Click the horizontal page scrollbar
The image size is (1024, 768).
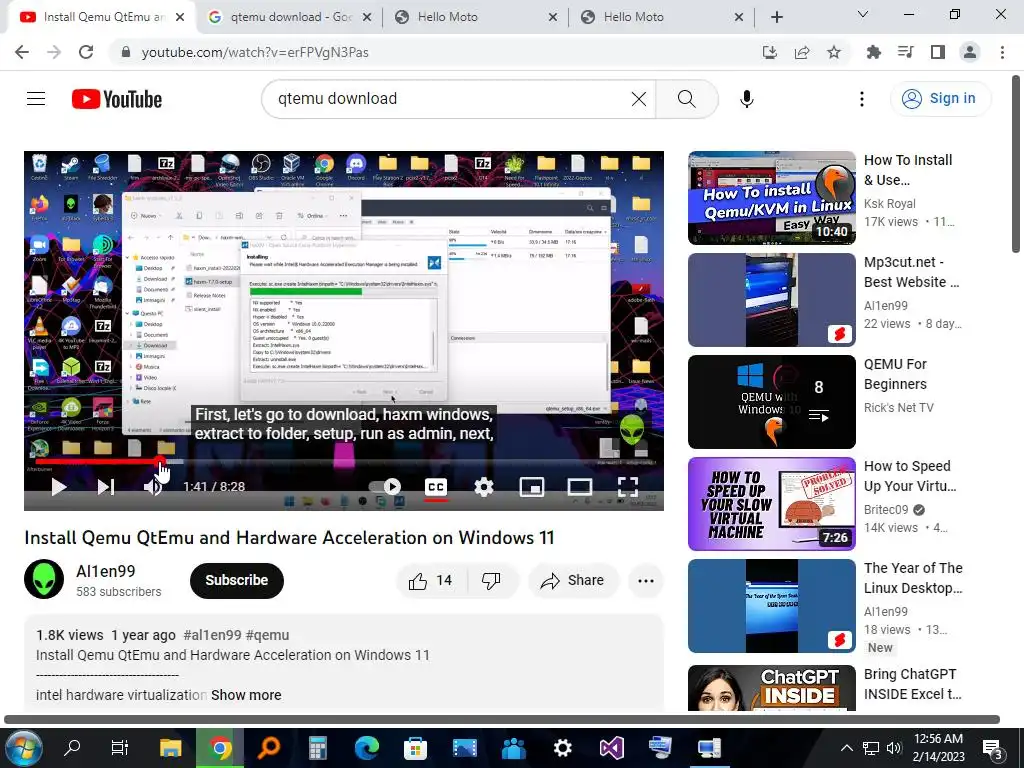[502, 720]
